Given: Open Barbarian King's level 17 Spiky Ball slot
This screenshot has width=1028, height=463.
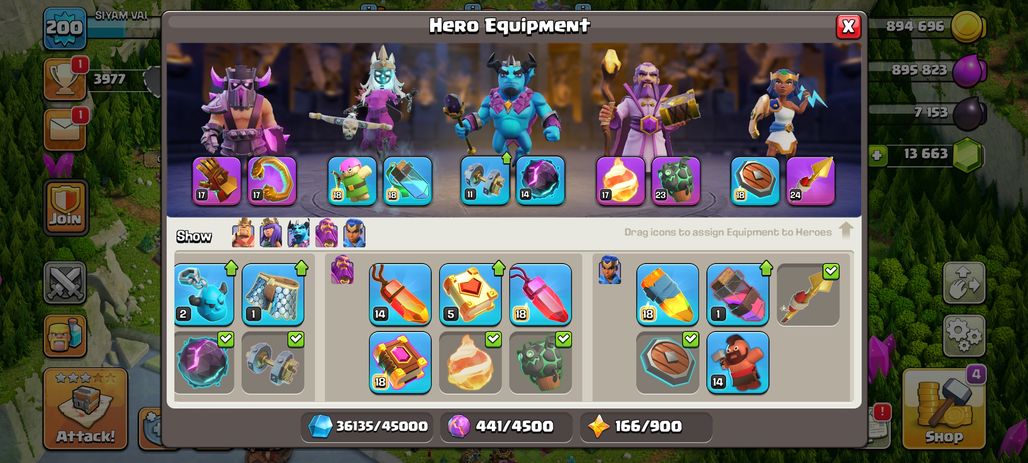Looking at the screenshot, I should coord(272,181).
